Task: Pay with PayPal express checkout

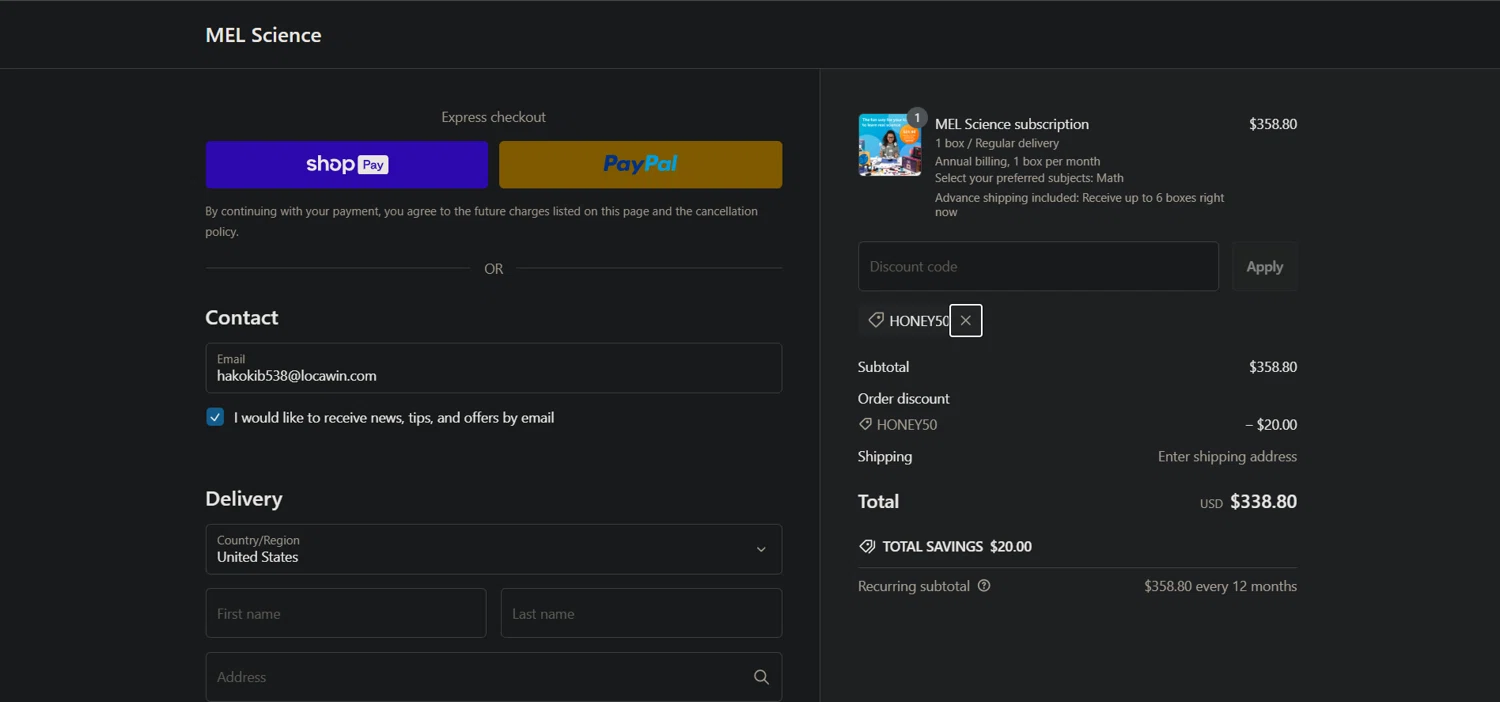Action: [640, 165]
